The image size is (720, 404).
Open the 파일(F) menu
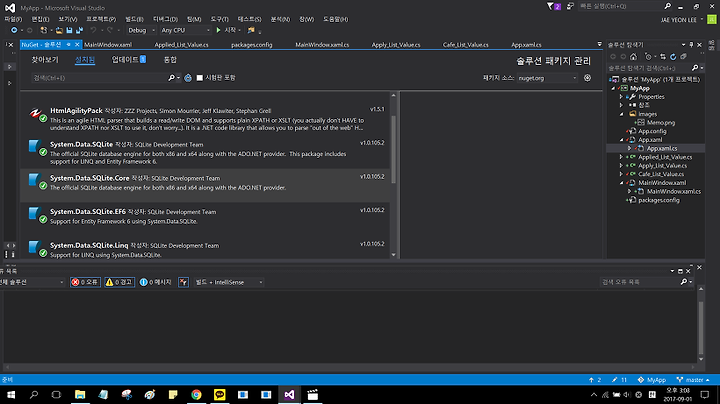tap(13, 19)
